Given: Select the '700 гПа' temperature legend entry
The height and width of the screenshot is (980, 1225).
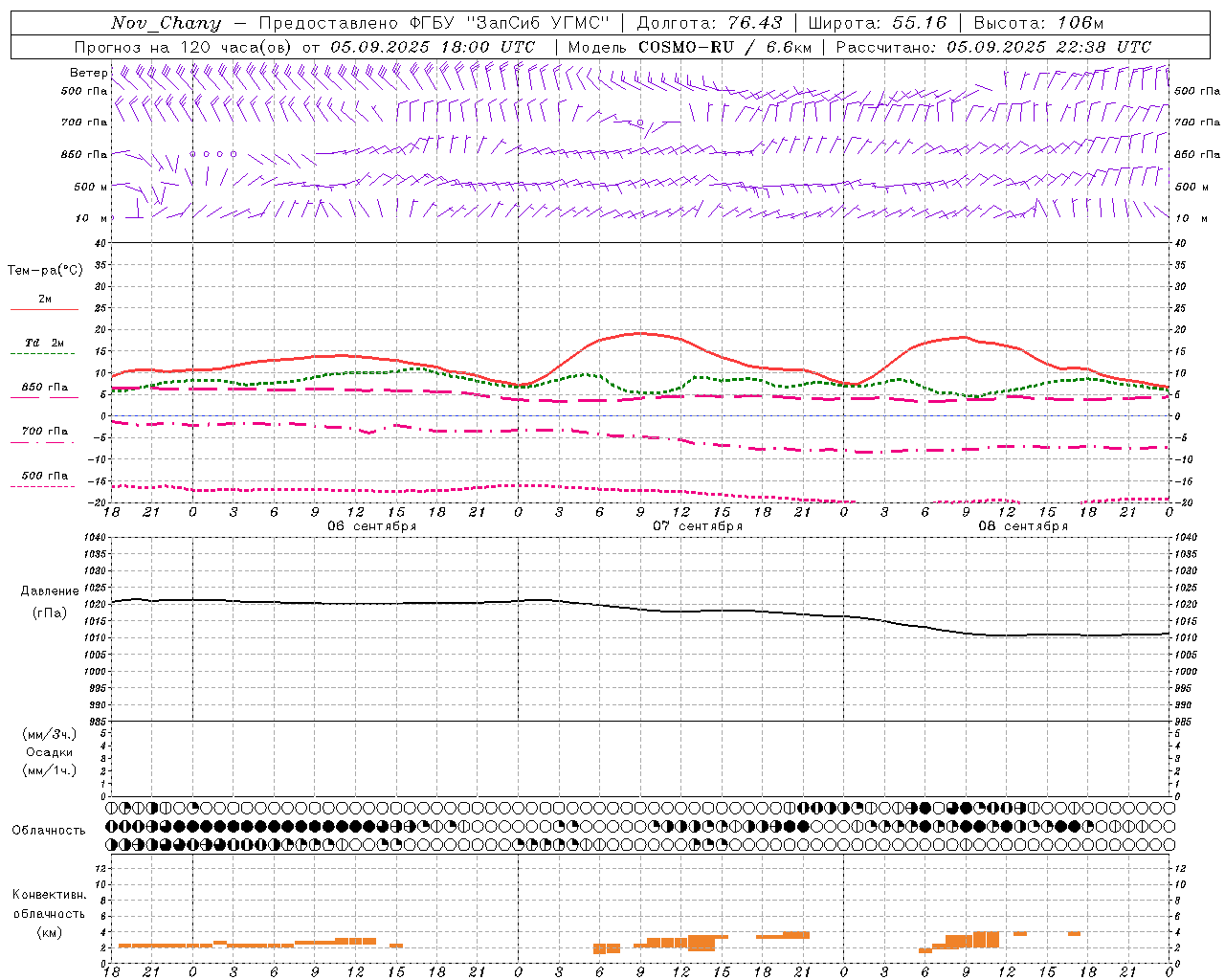Looking at the screenshot, I should click(x=45, y=431).
